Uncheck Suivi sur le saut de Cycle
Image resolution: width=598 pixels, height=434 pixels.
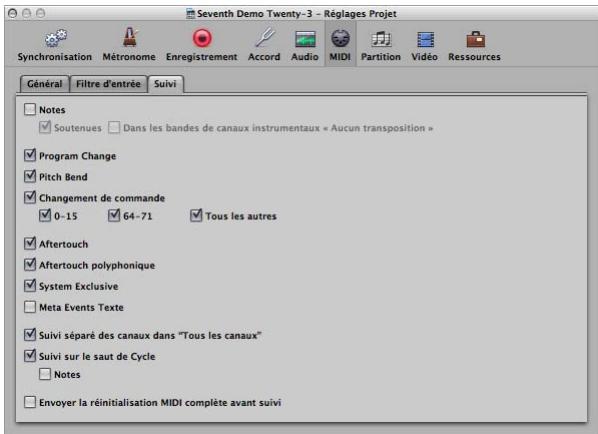point(30,356)
